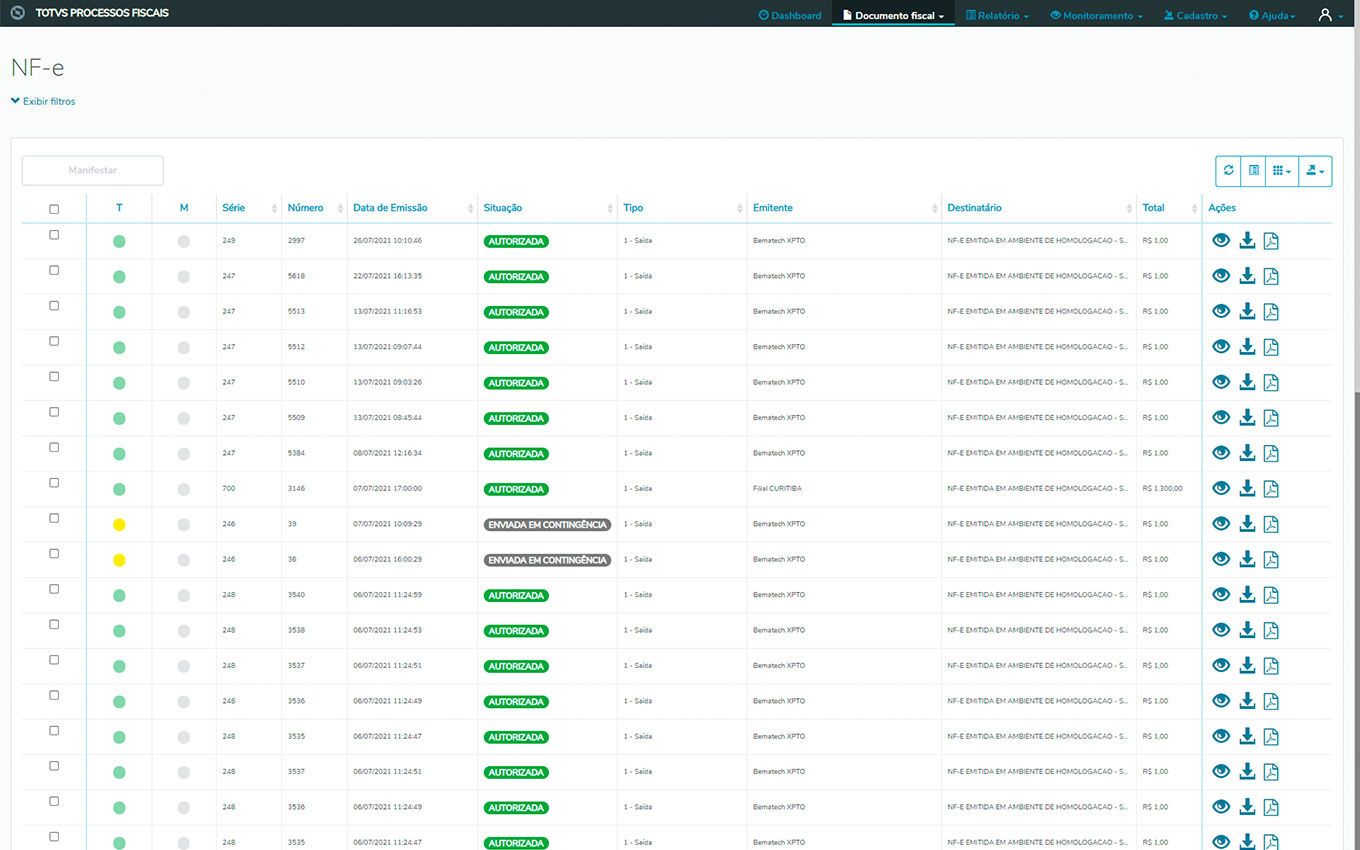
Task: Open PDF for contingency NF-e number 39
Action: [1271, 524]
